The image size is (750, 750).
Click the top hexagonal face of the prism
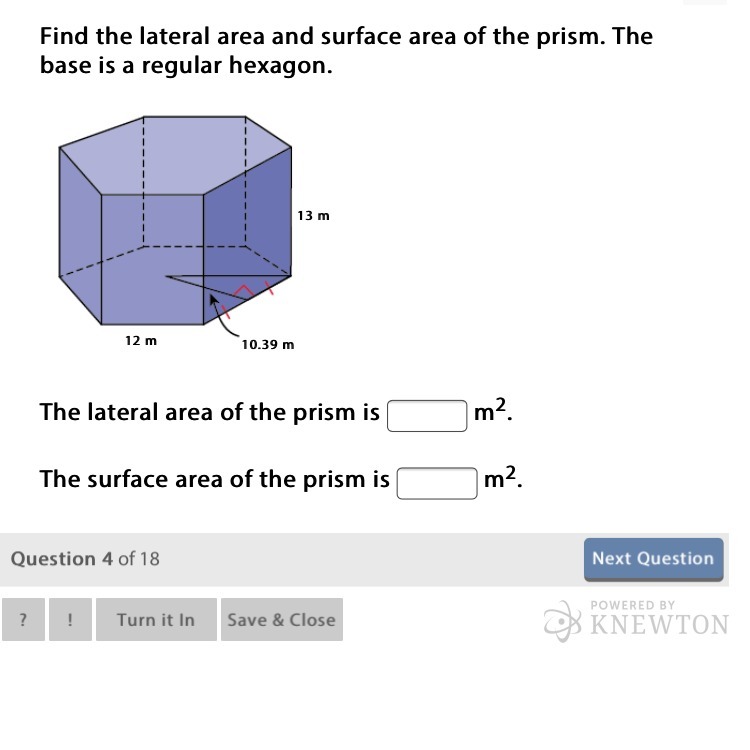tap(176, 155)
